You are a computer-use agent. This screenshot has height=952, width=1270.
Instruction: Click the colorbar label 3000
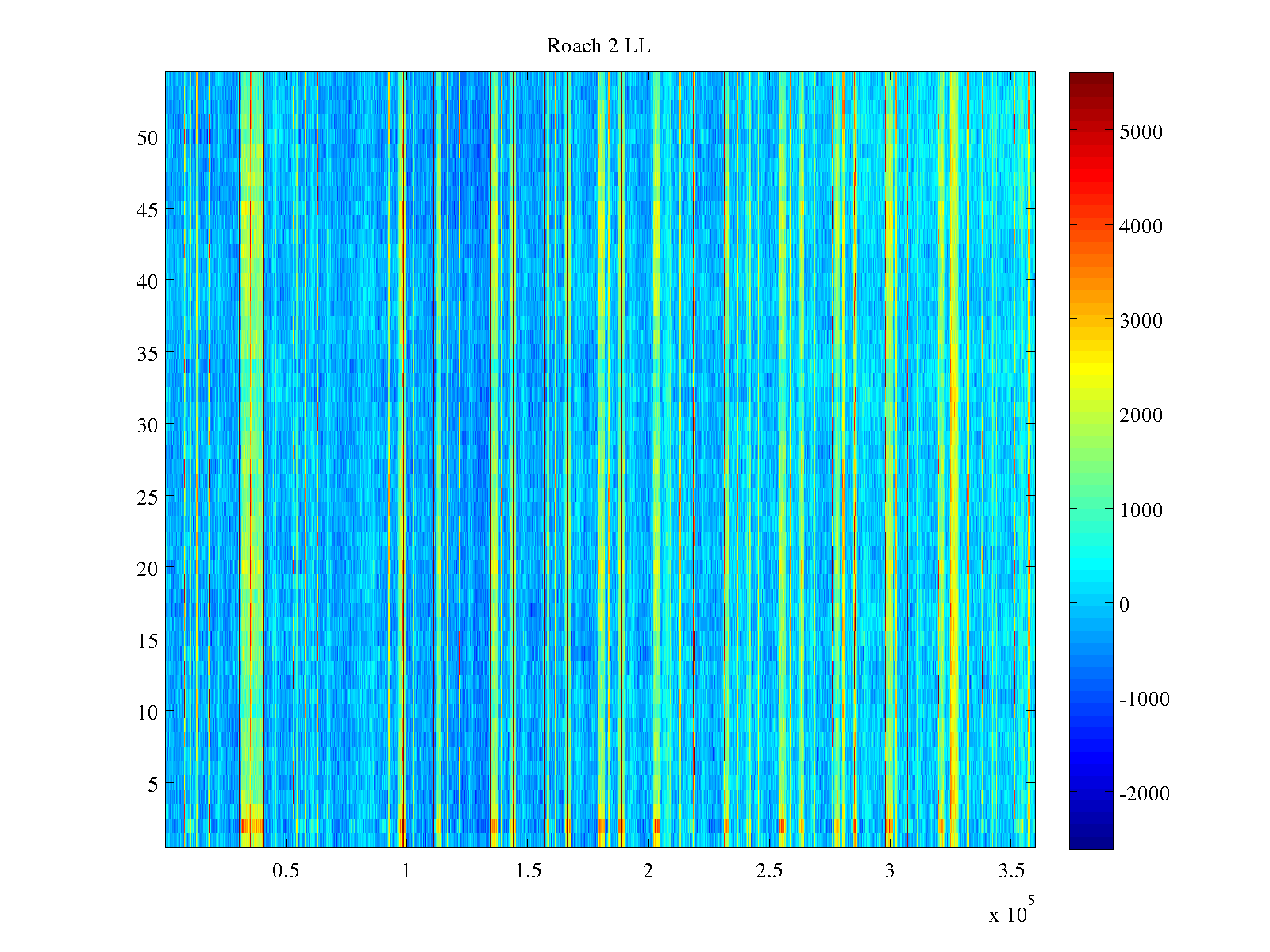tap(1141, 321)
